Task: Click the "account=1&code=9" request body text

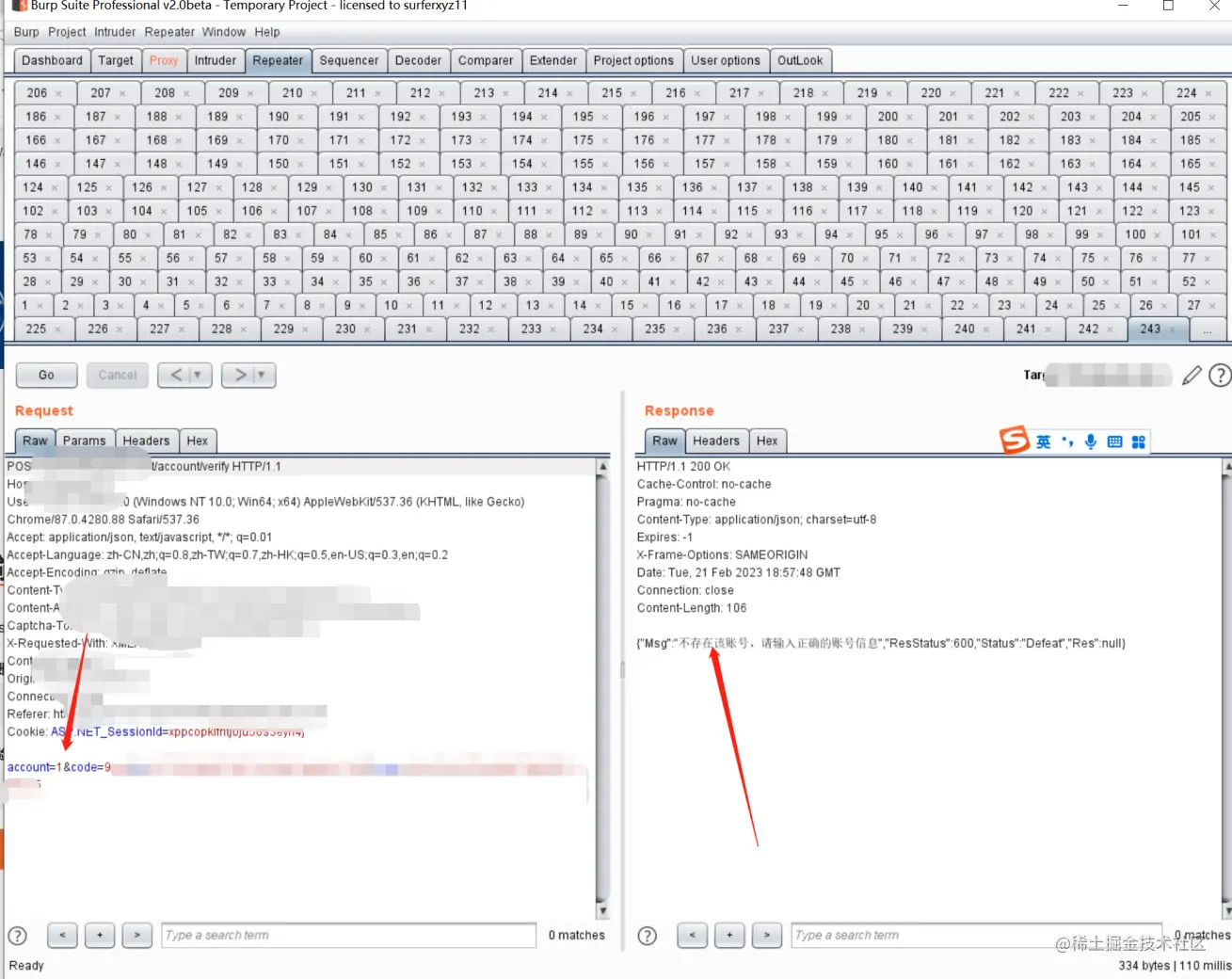Action: (x=58, y=767)
